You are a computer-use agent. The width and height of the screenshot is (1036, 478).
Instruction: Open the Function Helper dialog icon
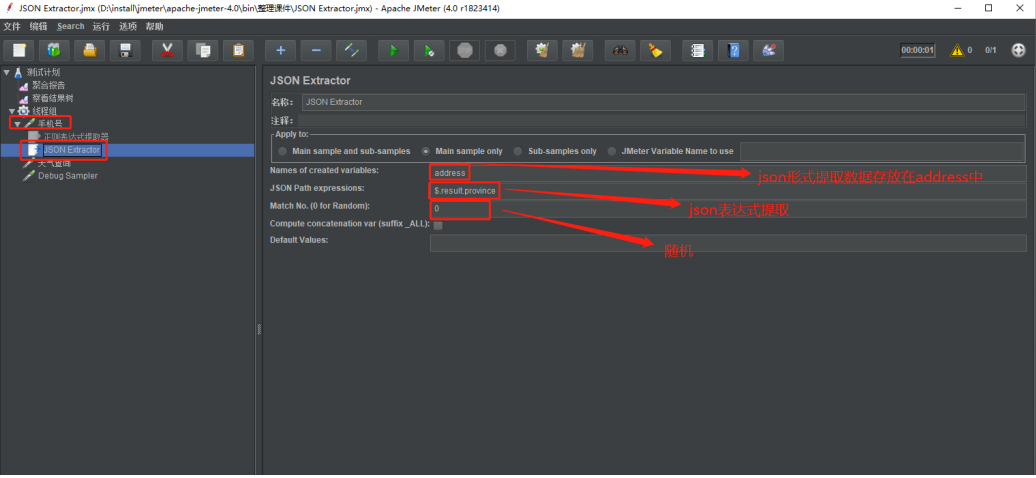[697, 50]
